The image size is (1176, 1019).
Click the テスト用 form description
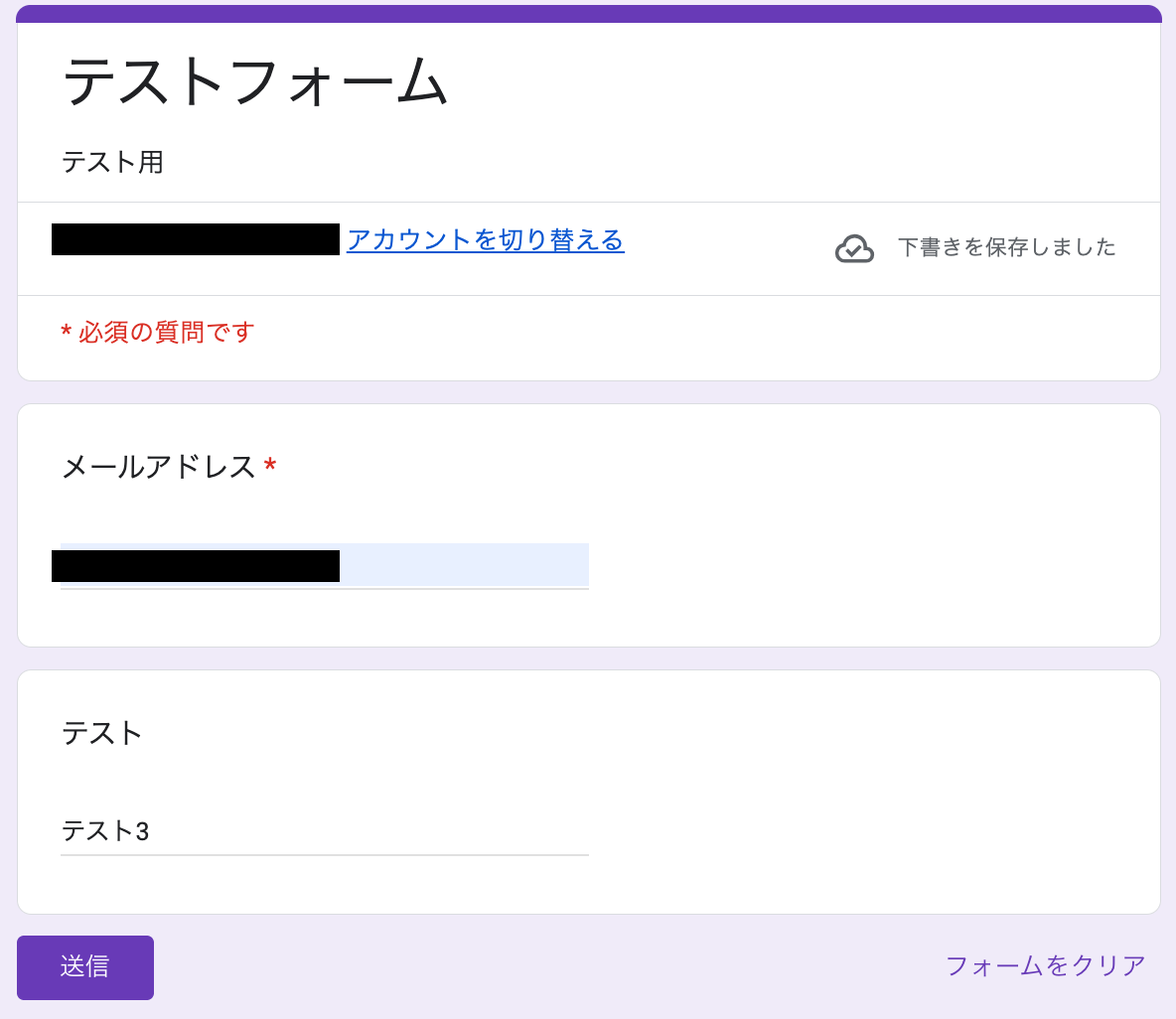coord(112,162)
